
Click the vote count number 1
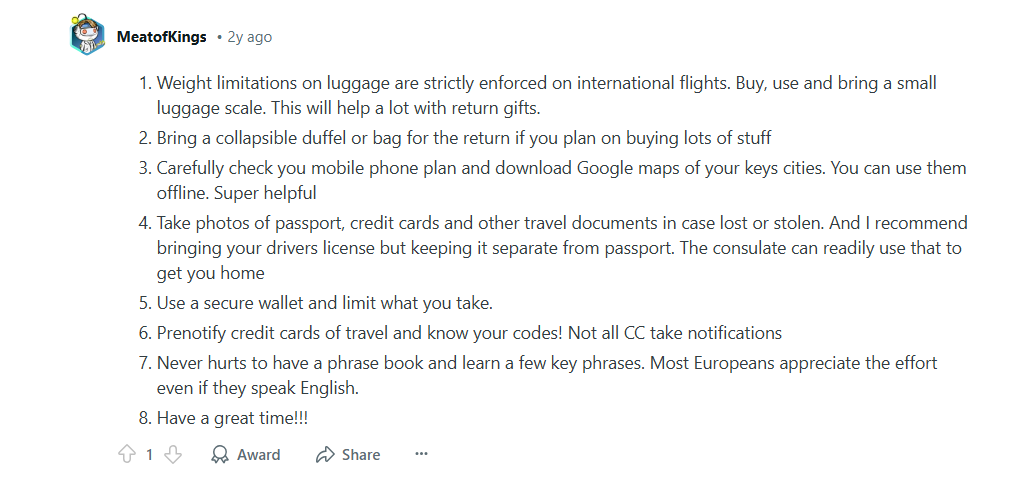pyautogui.click(x=149, y=454)
